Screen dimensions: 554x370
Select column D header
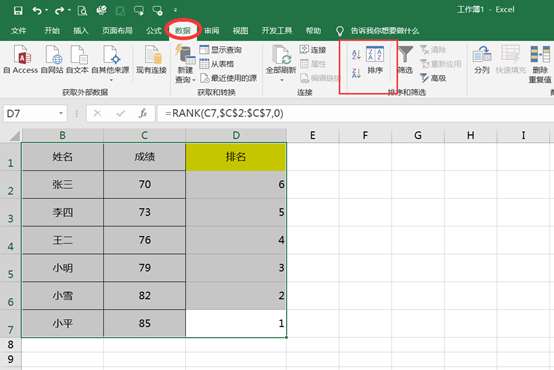coord(236,135)
